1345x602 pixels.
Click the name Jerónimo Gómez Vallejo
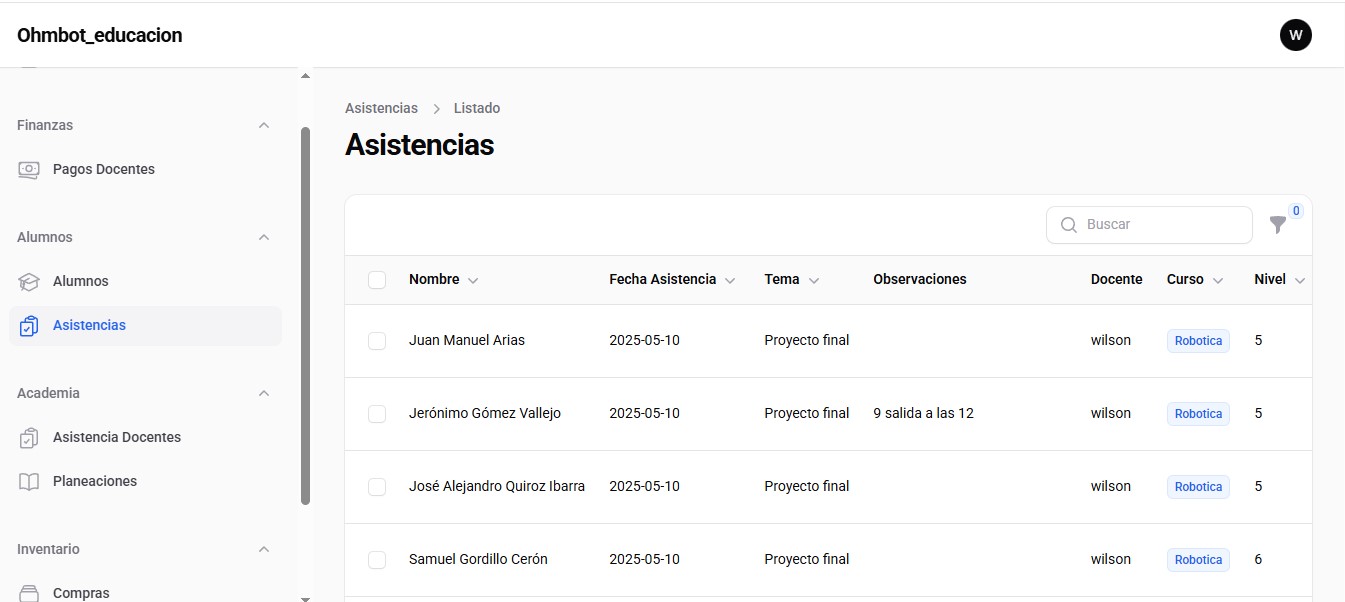(485, 413)
